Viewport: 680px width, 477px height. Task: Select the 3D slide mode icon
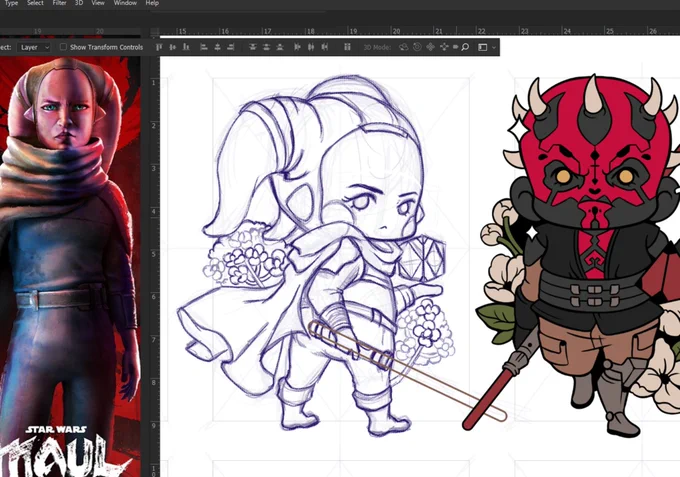pyautogui.click(x=444, y=47)
